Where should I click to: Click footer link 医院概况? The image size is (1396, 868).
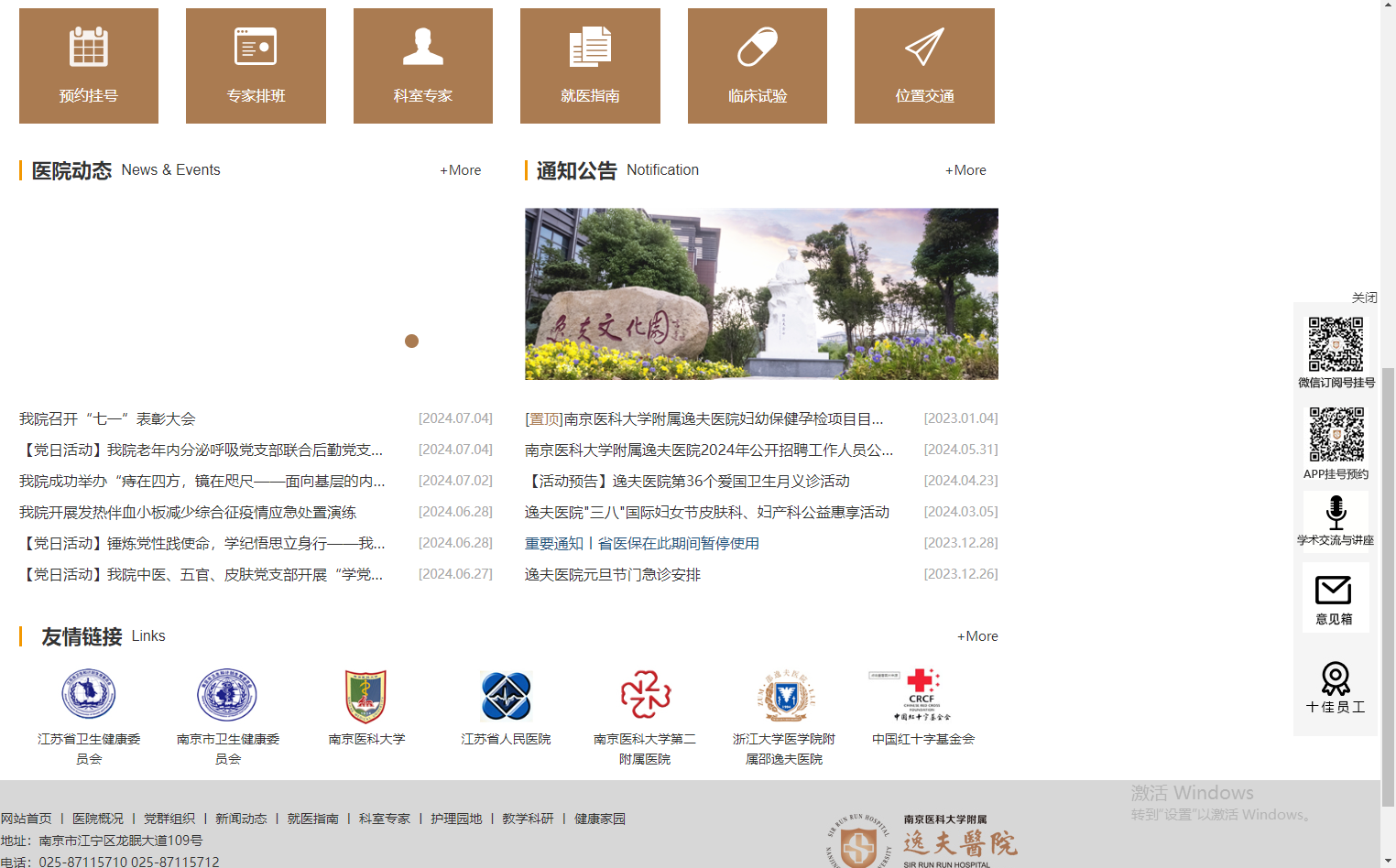tap(98, 819)
